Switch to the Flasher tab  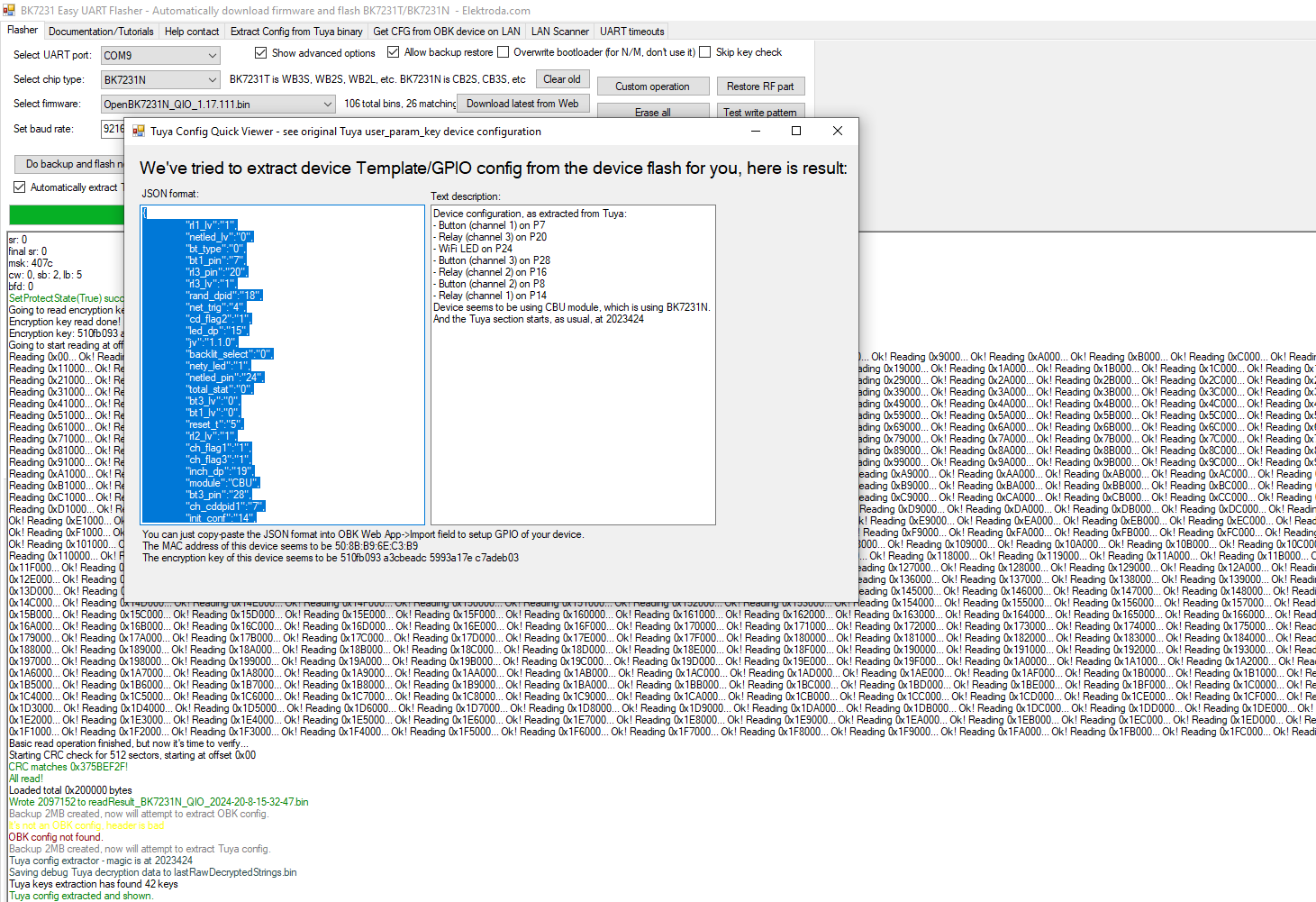(x=23, y=30)
